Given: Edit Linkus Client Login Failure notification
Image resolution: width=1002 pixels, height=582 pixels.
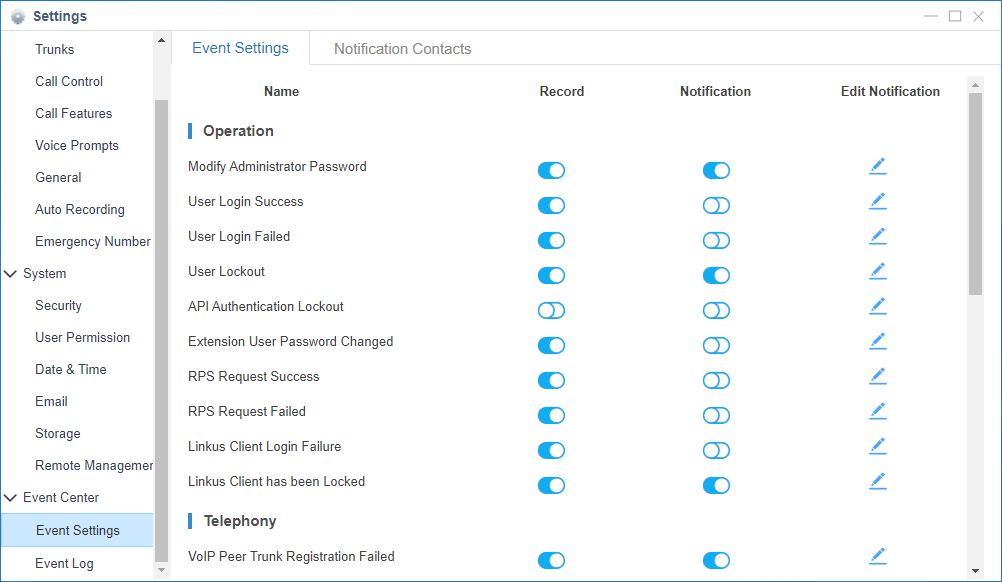Looking at the screenshot, I should pyautogui.click(x=877, y=447).
